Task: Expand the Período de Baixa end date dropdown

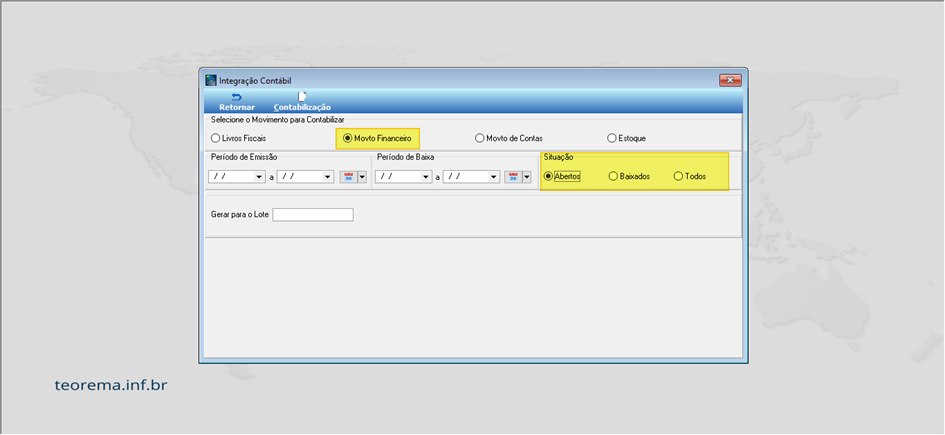Action: click(x=494, y=177)
